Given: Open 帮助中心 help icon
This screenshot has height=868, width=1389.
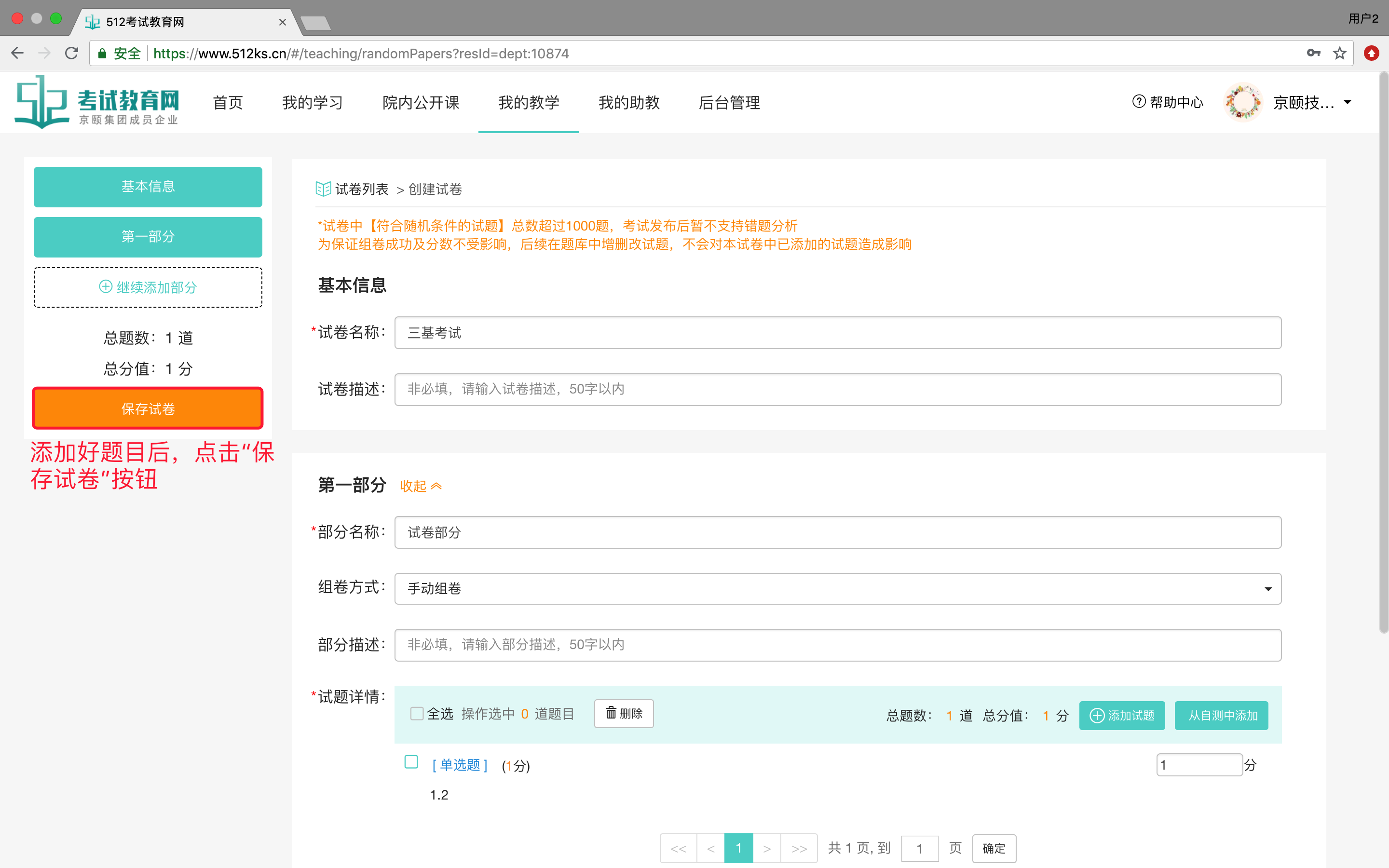Looking at the screenshot, I should [x=1139, y=102].
